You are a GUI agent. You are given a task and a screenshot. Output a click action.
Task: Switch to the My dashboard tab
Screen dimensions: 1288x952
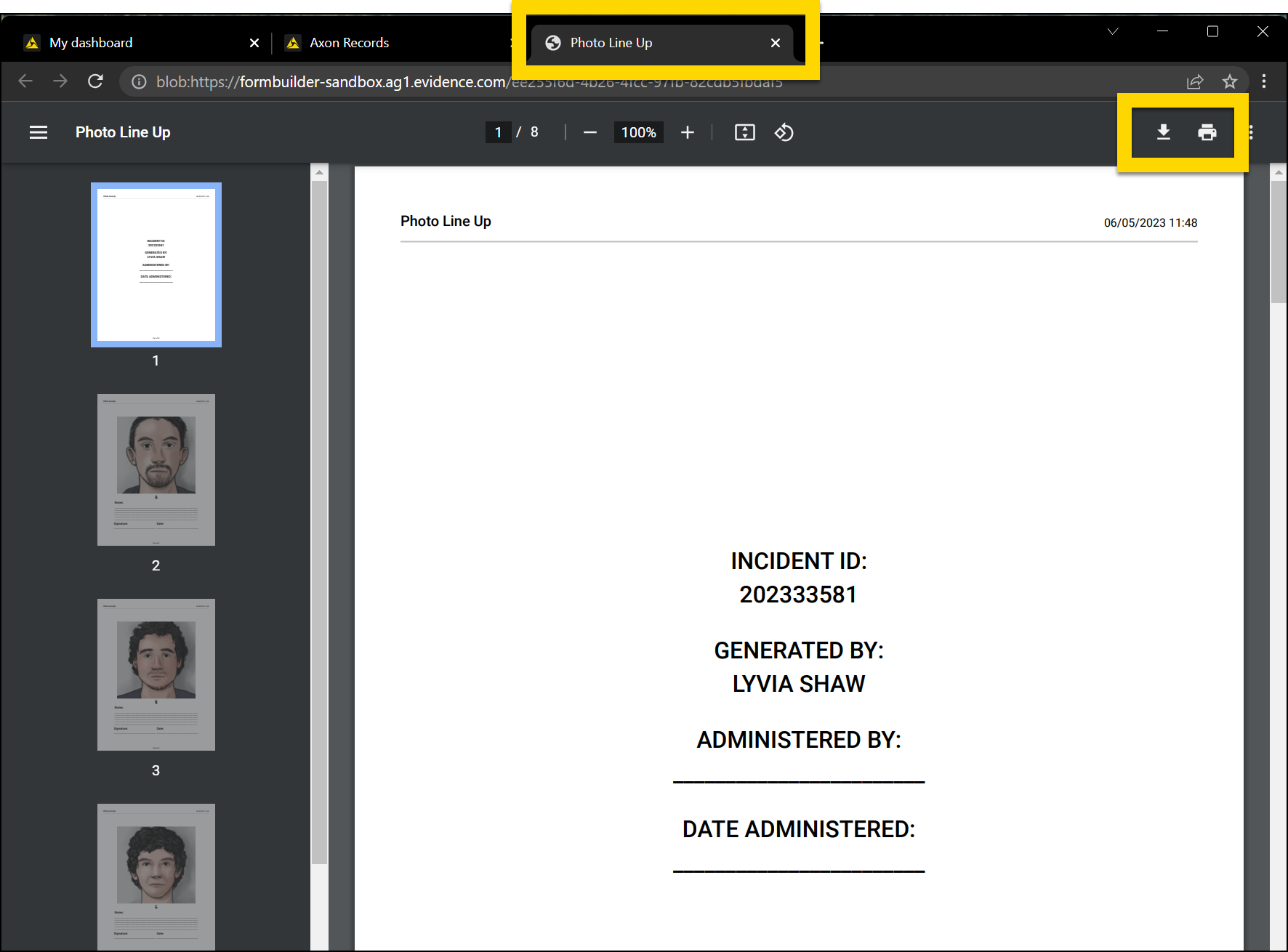(91, 42)
